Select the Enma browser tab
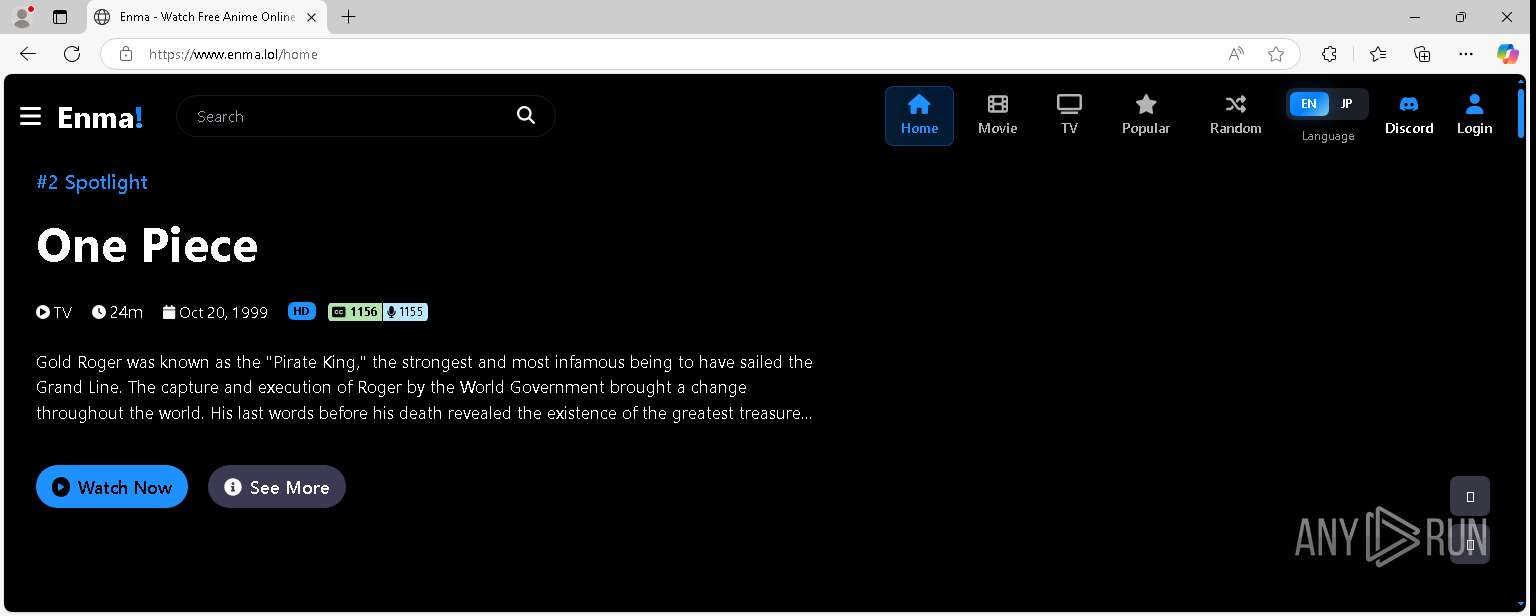1536x616 pixels. [x=207, y=17]
